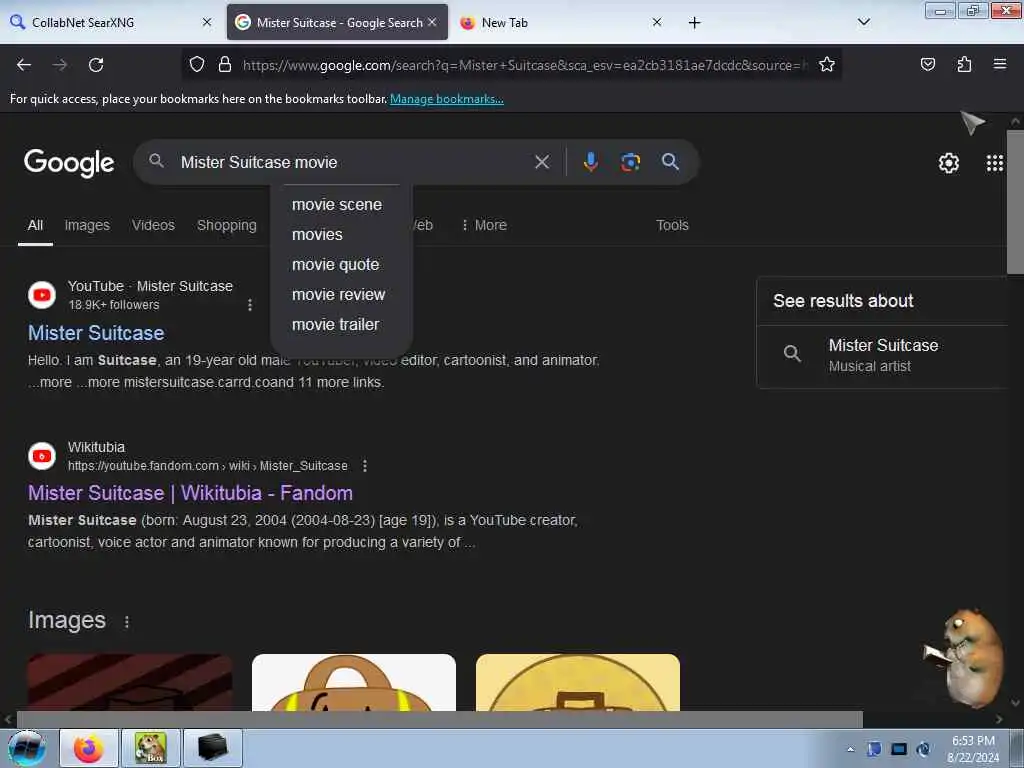This screenshot has height=768, width=1024.
Task: Open options beside the Images heading
Action: coord(127,622)
